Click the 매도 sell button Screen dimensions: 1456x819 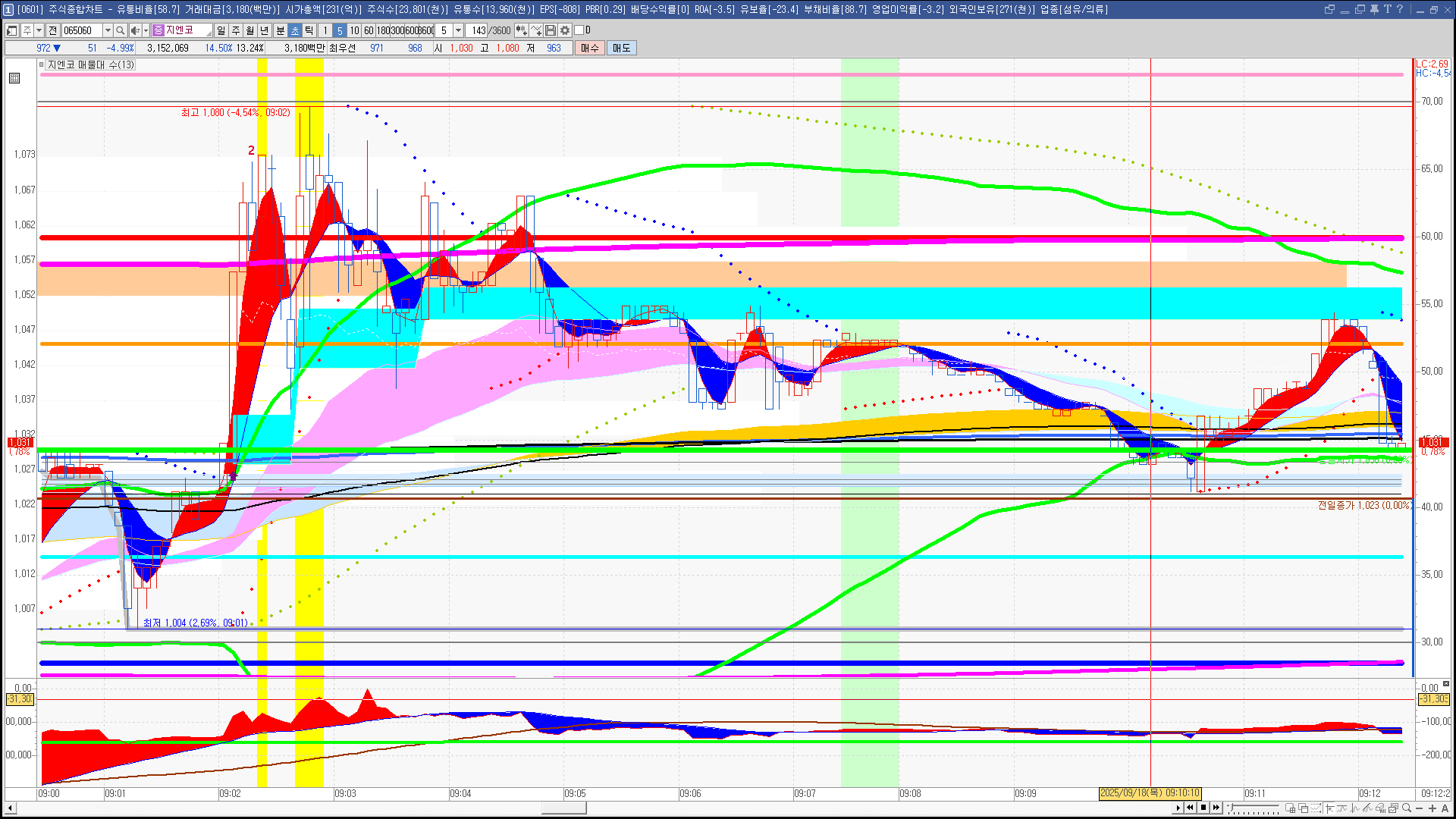coord(622,48)
